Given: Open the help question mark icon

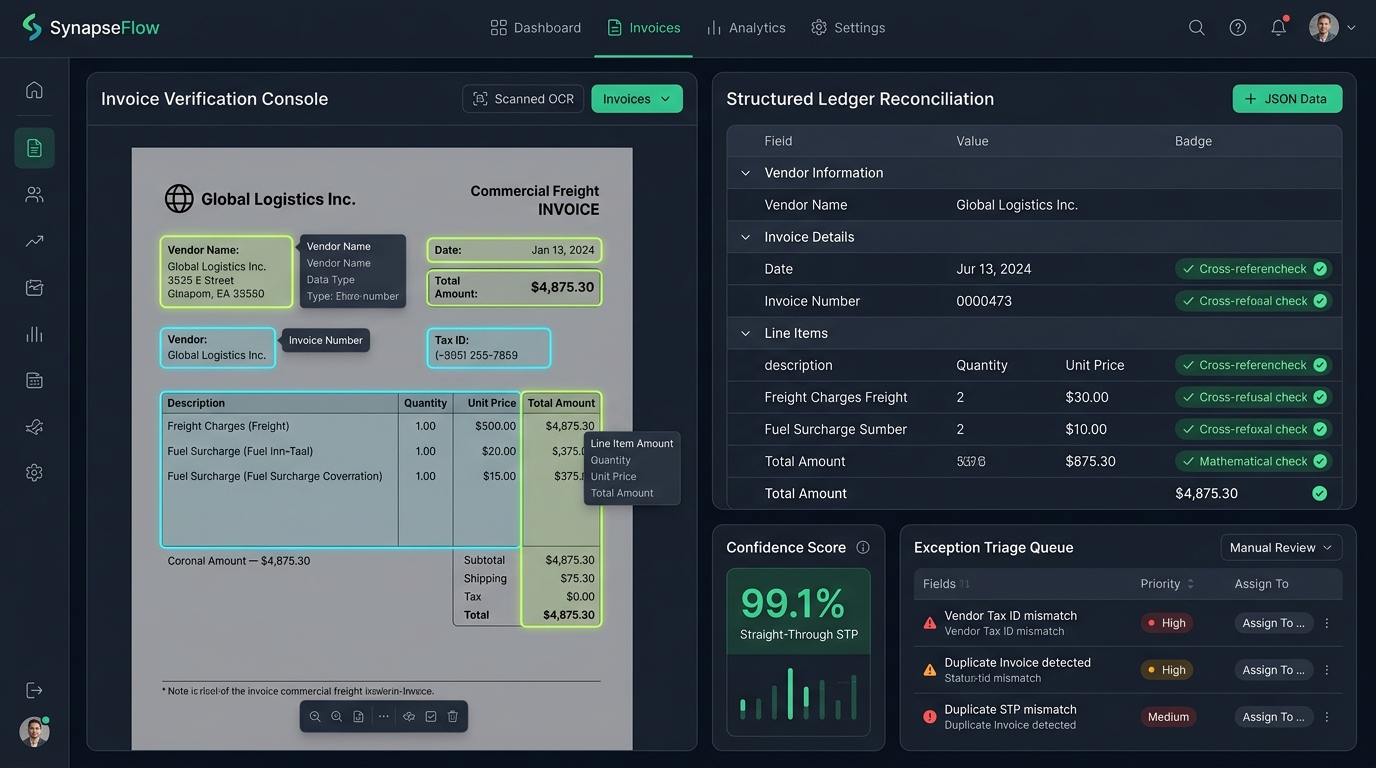Looking at the screenshot, I should [1238, 28].
